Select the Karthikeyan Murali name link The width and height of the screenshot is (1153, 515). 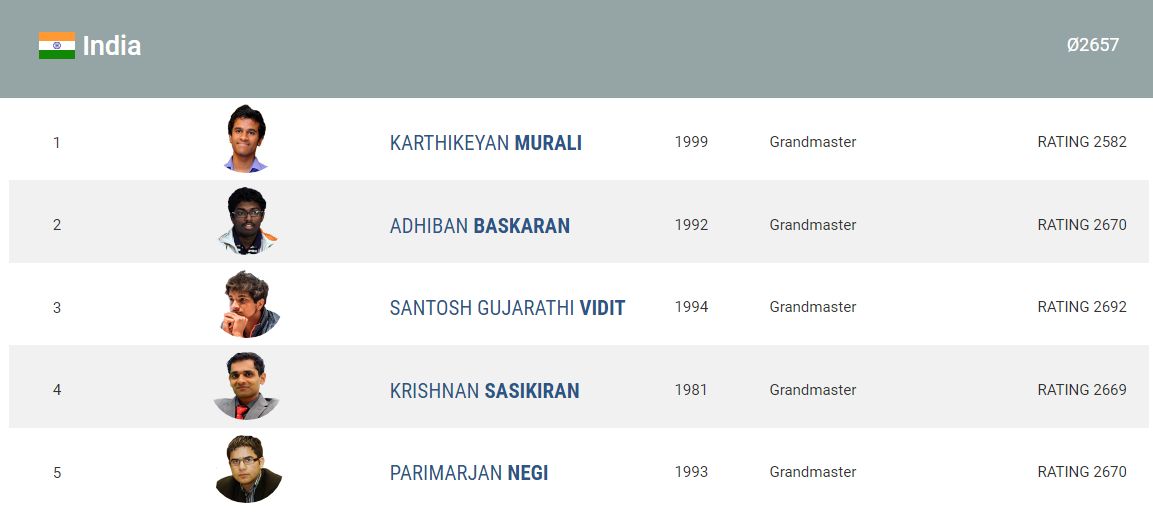tap(485, 143)
